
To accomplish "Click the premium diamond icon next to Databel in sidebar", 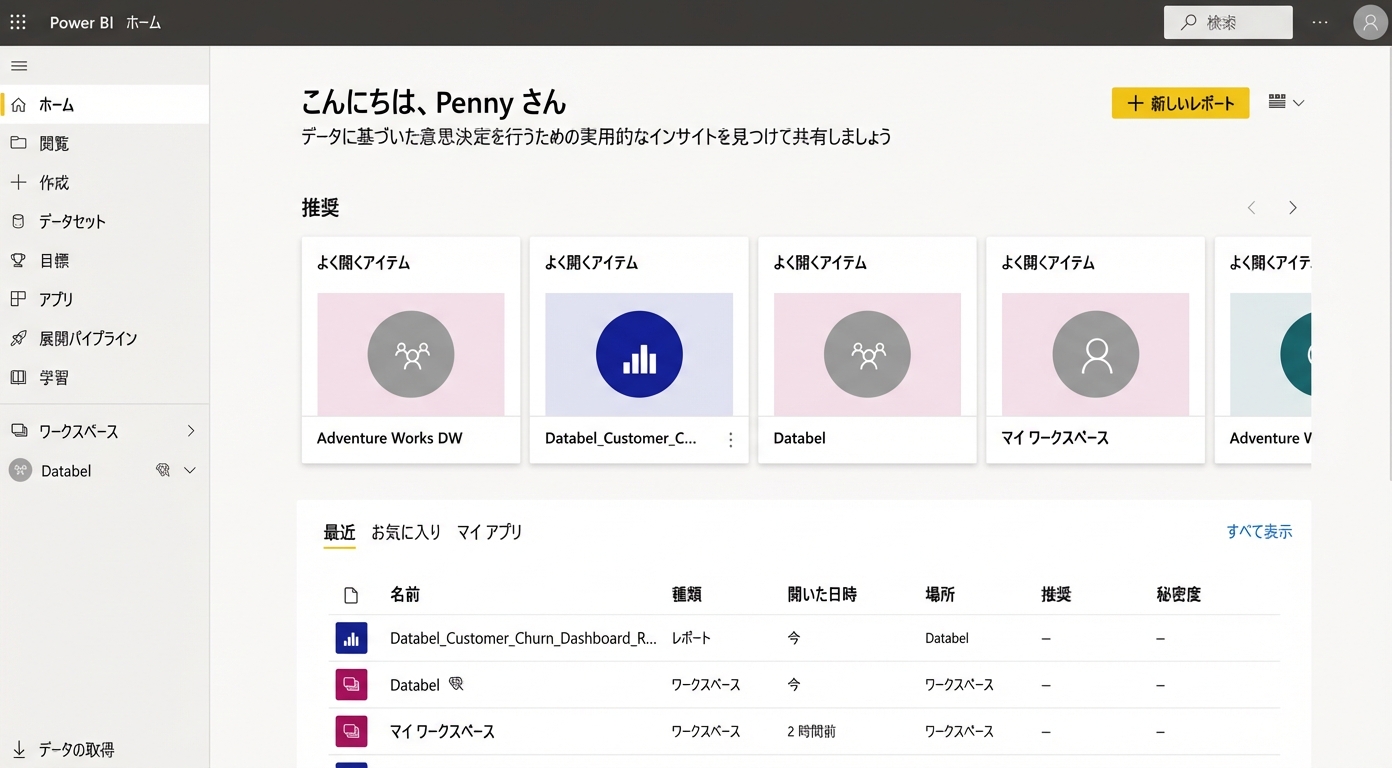I will pos(163,470).
